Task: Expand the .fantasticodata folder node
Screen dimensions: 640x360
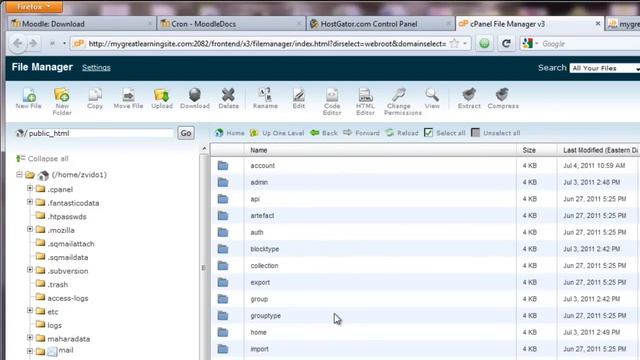Action: (30, 202)
